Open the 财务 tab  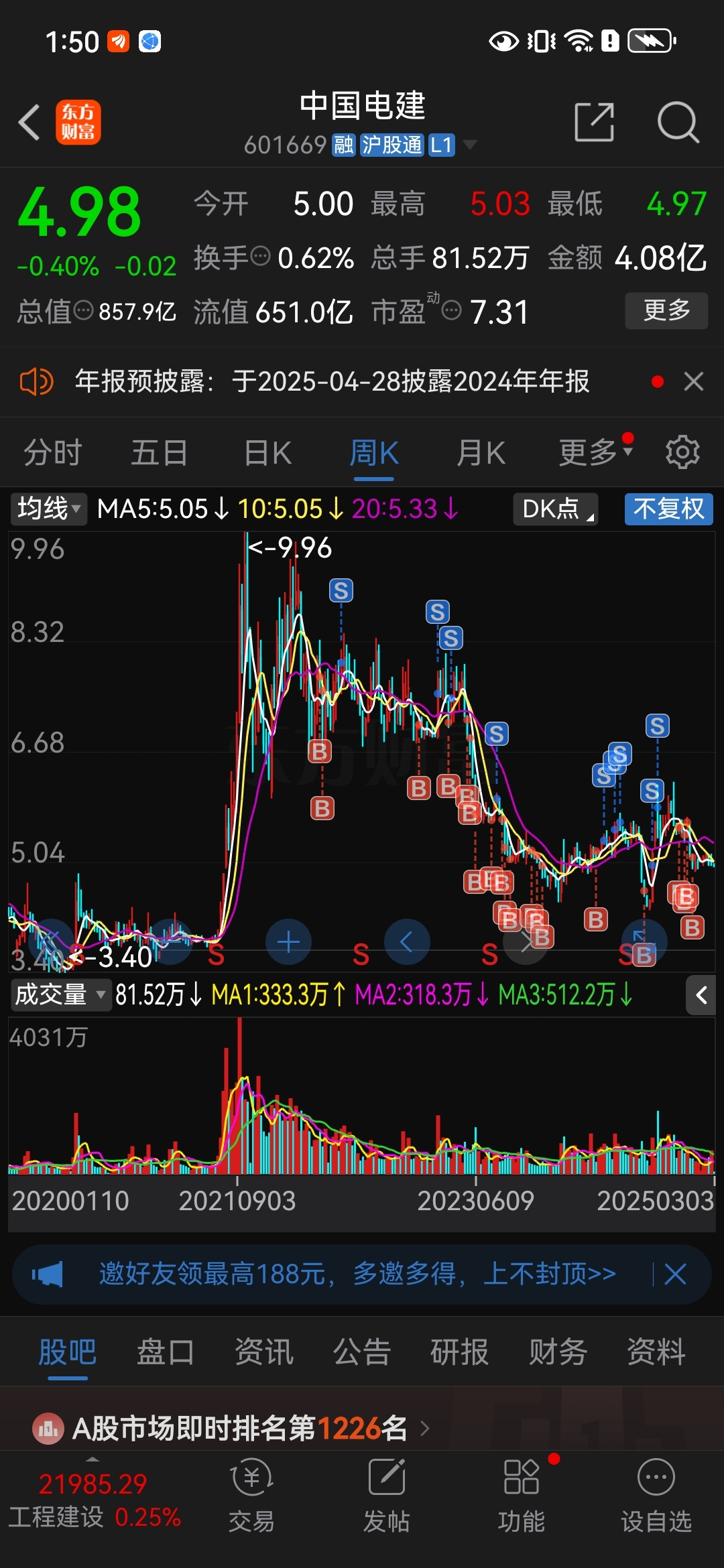point(558,1352)
